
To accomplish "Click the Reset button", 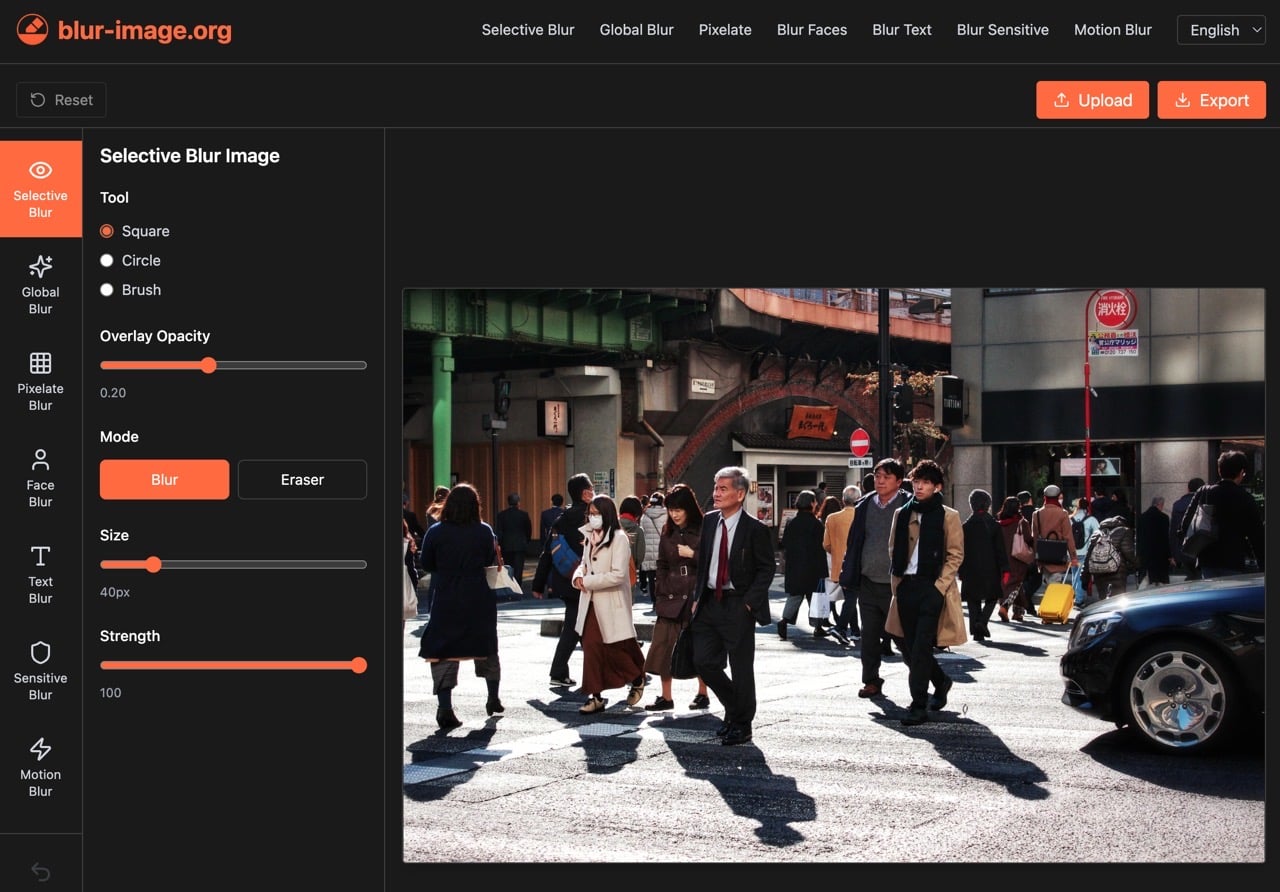I will click(61, 100).
